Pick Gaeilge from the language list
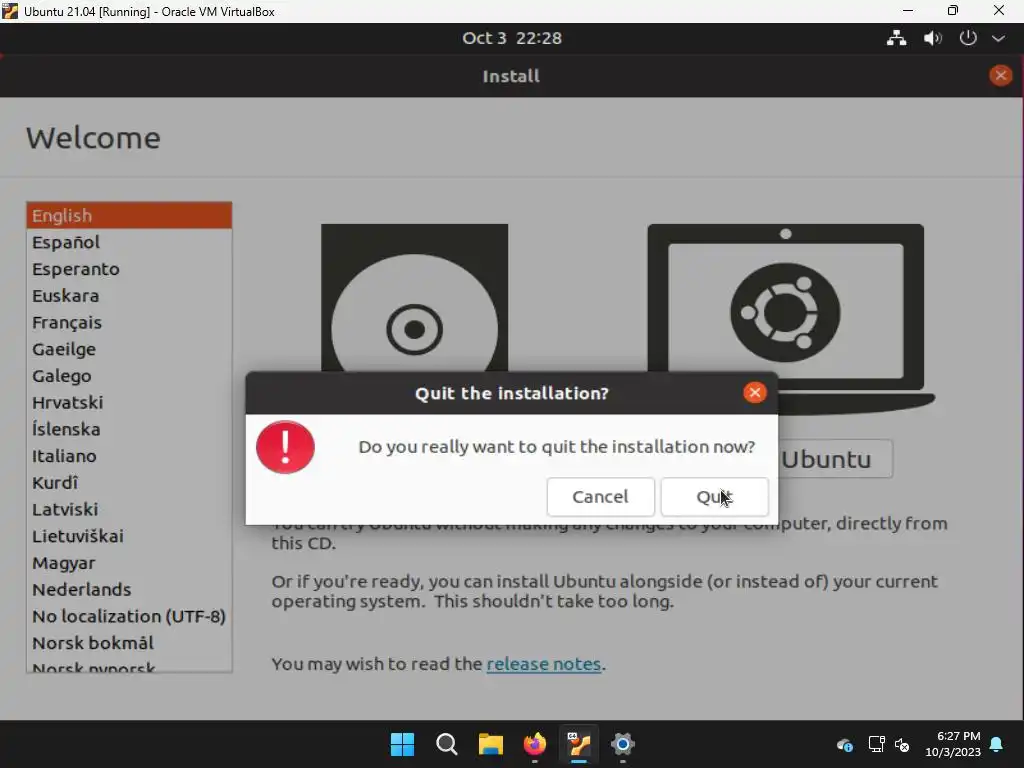Screen dimensions: 1024x768 pyautogui.click(x=129, y=349)
